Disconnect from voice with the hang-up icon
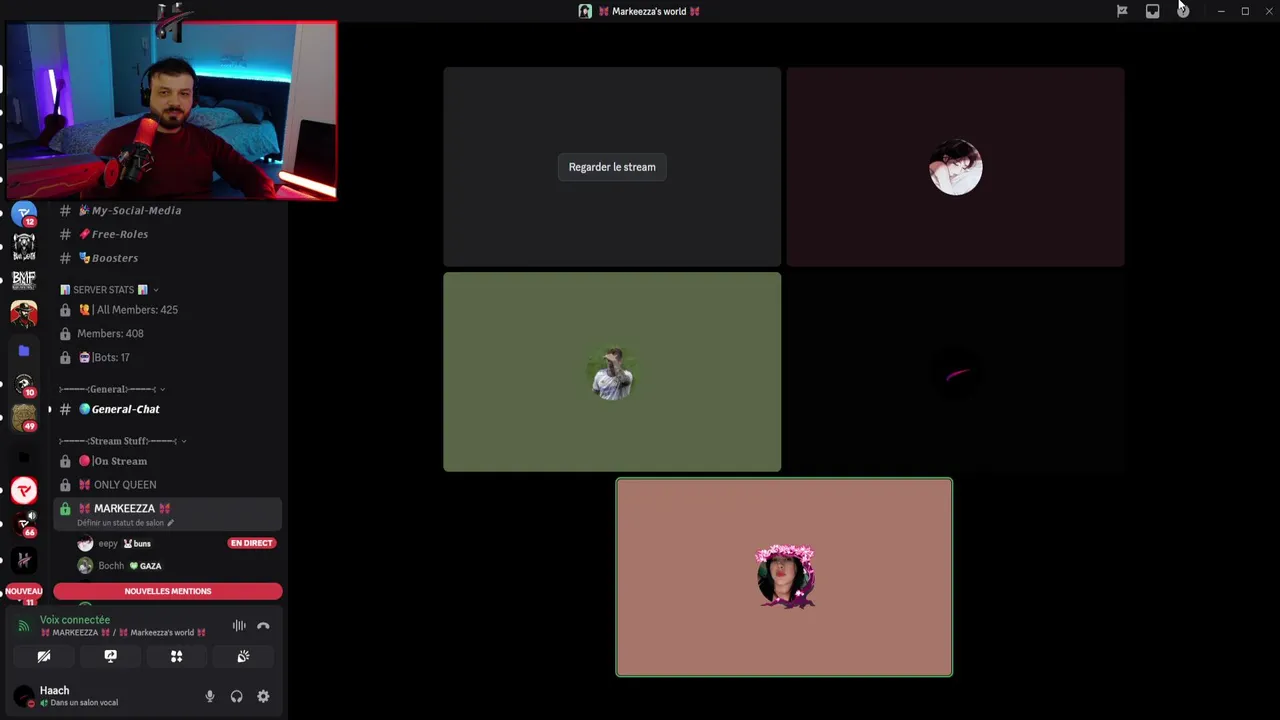The width and height of the screenshot is (1280, 720). (263, 626)
